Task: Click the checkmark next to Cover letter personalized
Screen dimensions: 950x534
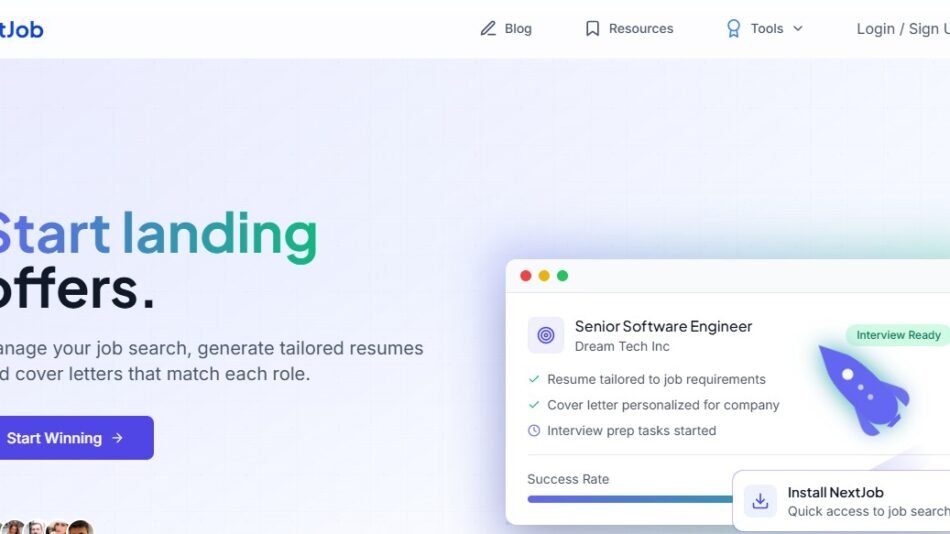Action: (534, 405)
